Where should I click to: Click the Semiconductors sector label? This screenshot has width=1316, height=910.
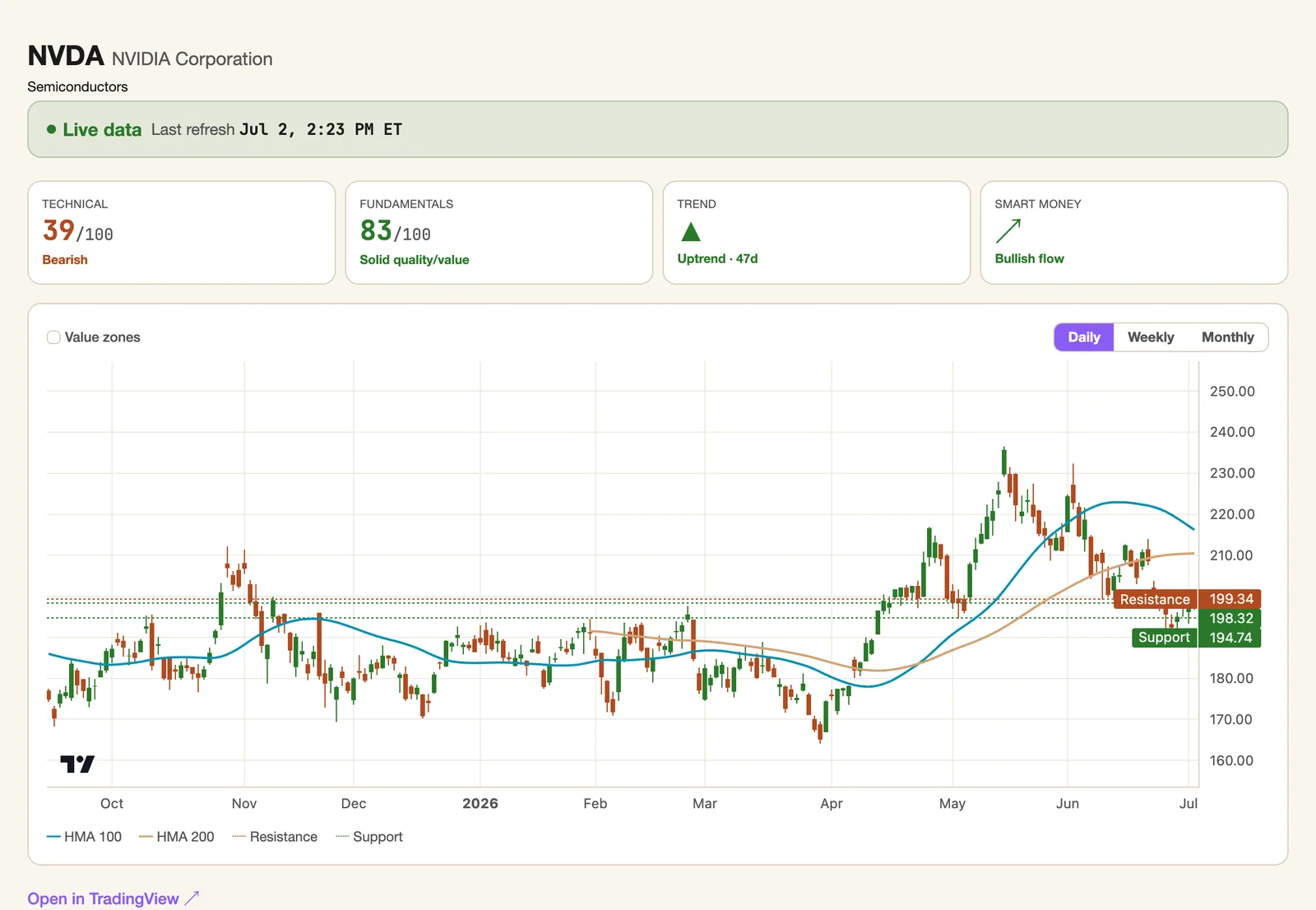pos(77,86)
